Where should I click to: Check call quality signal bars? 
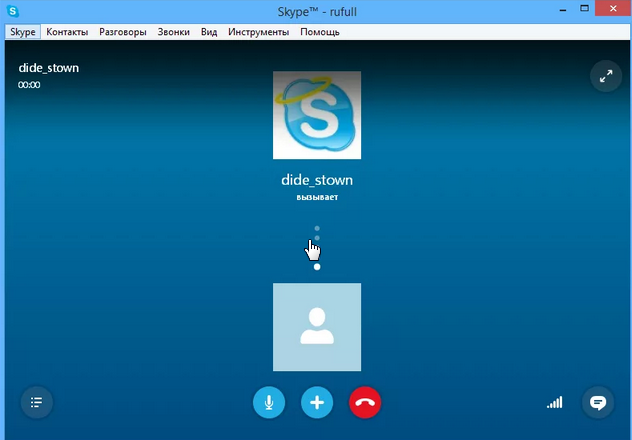tap(555, 402)
